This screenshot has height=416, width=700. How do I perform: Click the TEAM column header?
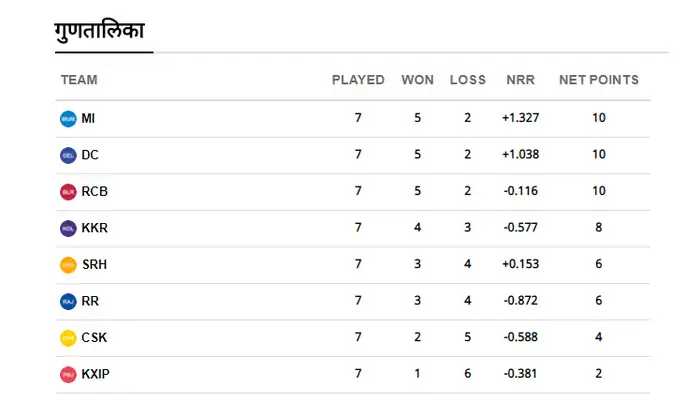[79, 80]
